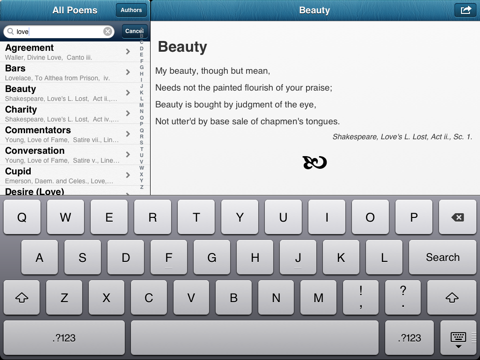Tap the E key
This screenshot has height=360, width=480.
pos(109,217)
